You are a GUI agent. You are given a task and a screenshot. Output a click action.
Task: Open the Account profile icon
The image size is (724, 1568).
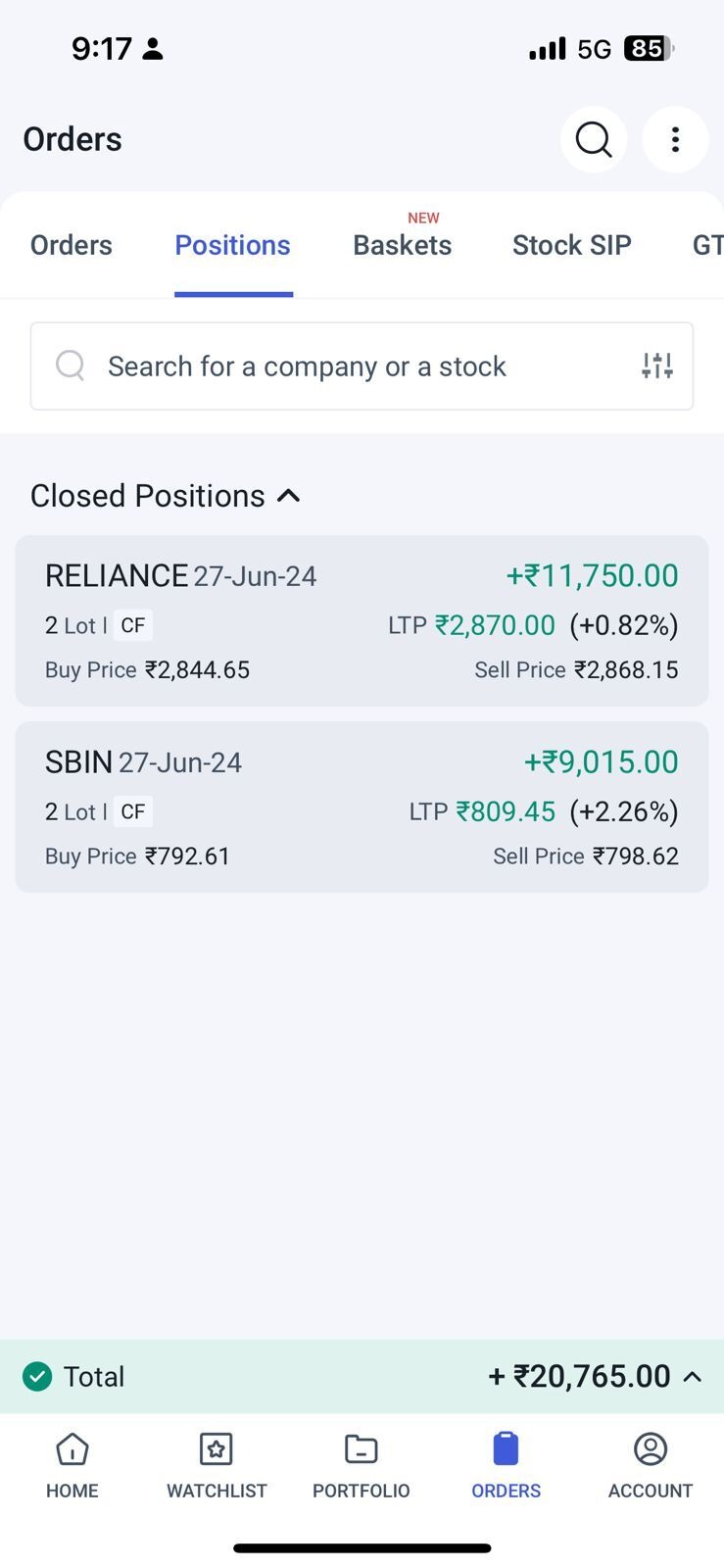(x=651, y=1449)
